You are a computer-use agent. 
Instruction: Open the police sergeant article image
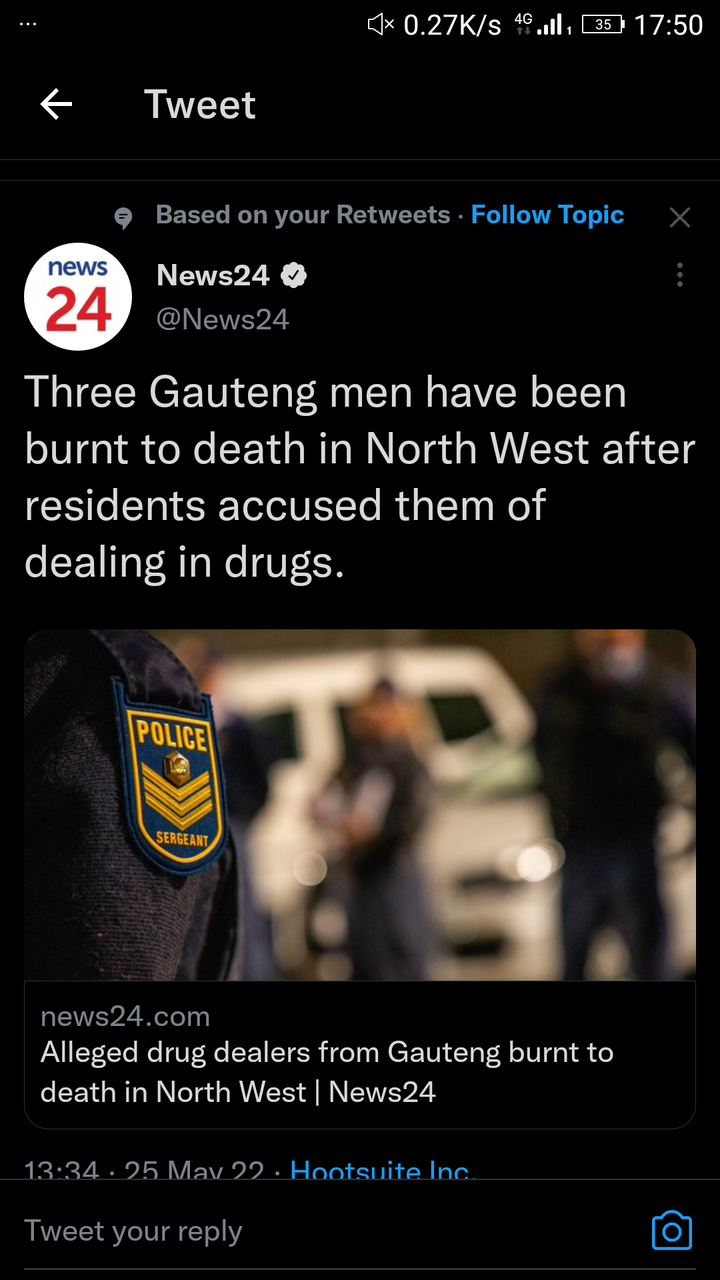(360, 805)
